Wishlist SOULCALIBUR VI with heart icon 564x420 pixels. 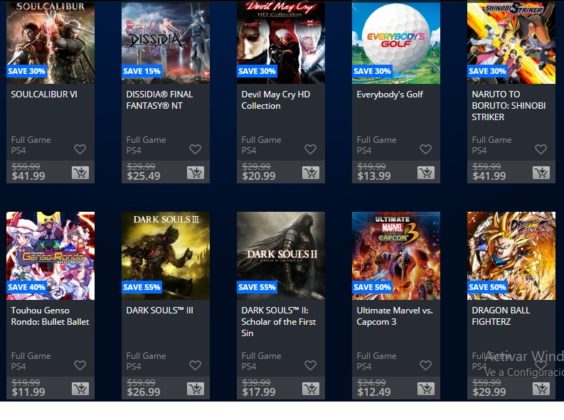pos(80,149)
